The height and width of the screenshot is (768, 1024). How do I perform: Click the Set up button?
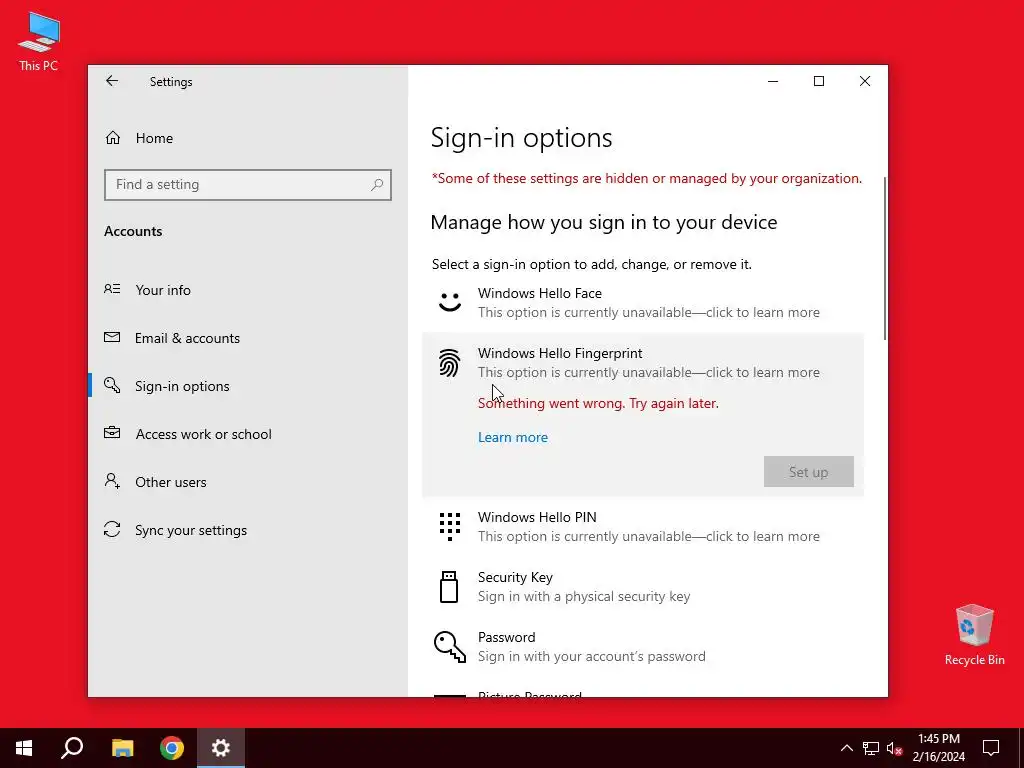click(808, 472)
